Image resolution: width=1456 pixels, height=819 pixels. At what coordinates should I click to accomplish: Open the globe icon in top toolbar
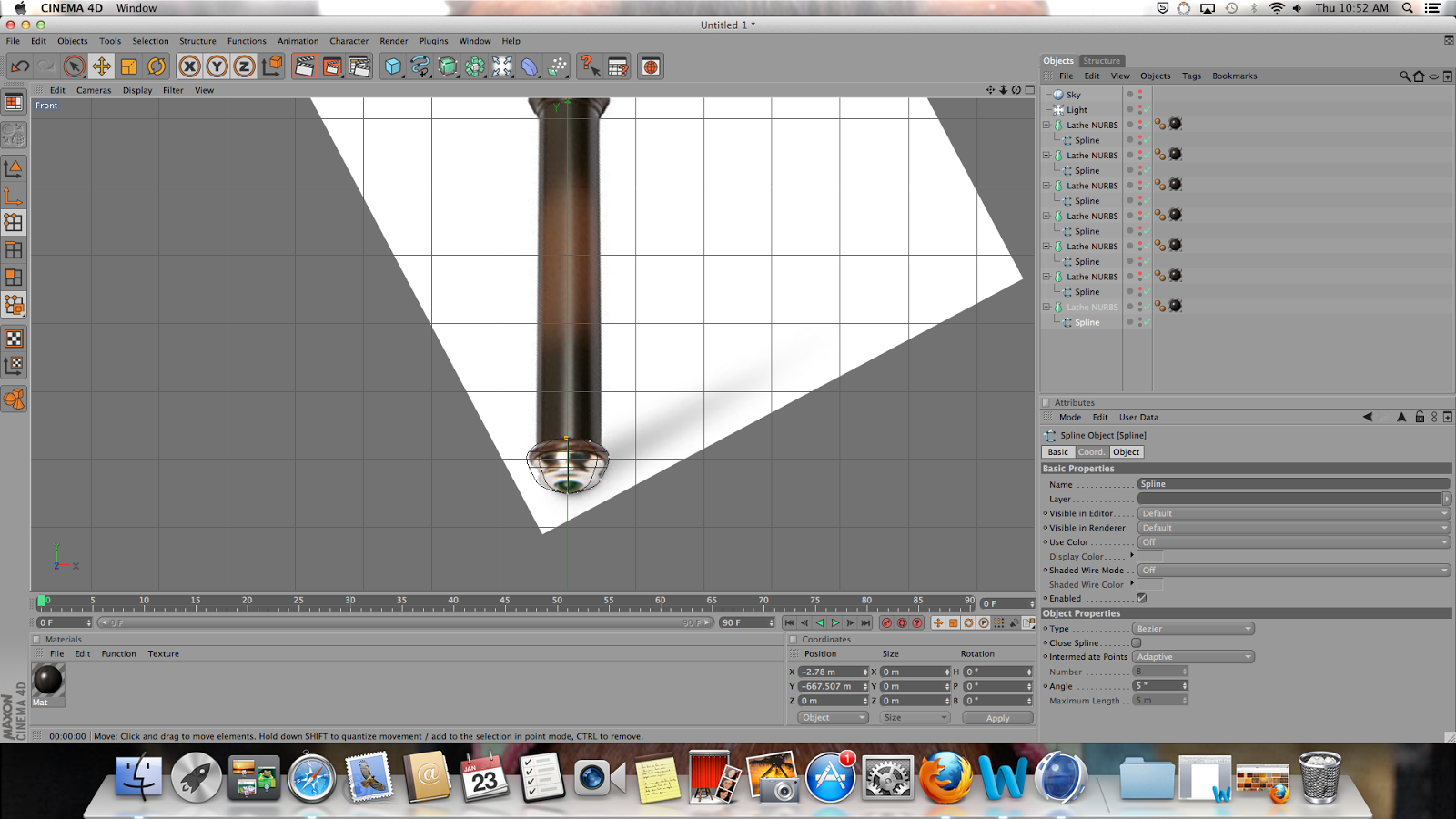(651, 66)
